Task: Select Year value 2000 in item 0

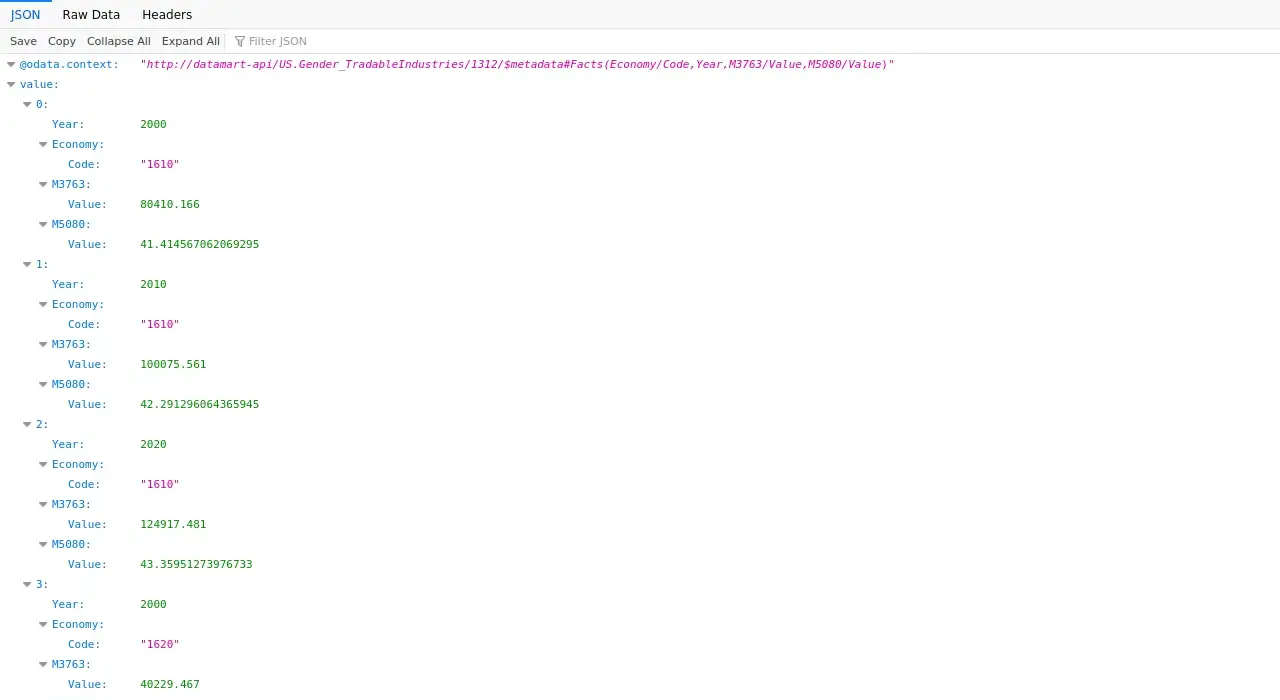Action: pyautogui.click(x=153, y=124)
